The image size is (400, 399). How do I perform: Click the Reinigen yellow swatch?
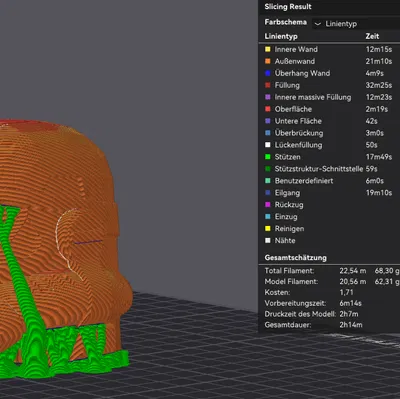[268, 229]
